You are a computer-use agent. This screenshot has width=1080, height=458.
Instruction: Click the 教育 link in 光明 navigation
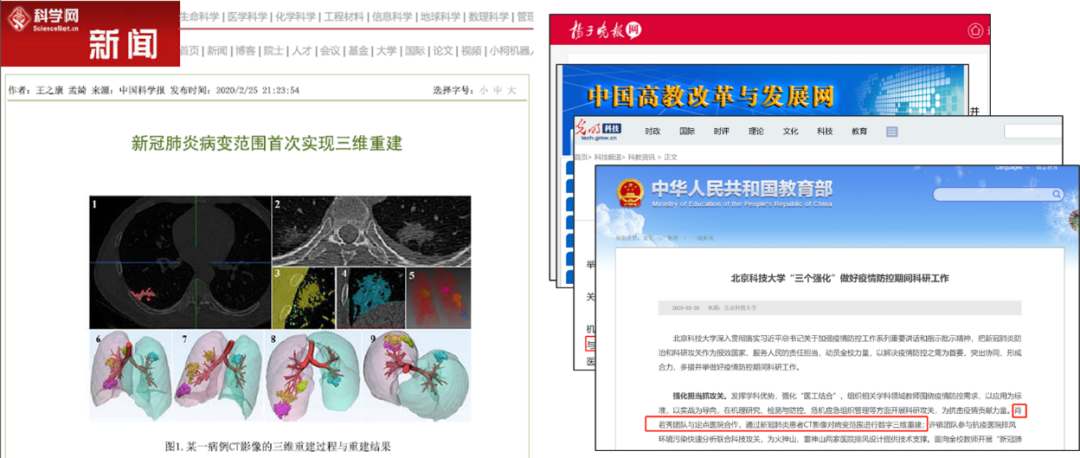click(859, 131)
